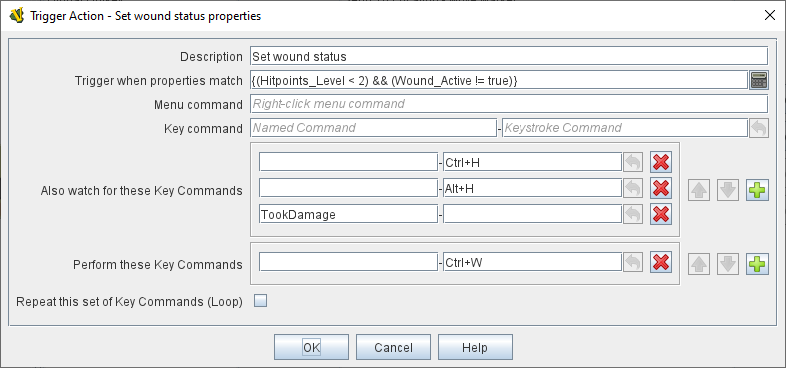786x368 pixels.
Task: Remove the Ctrl+W perform key command
Action: (x=661, y=263)
